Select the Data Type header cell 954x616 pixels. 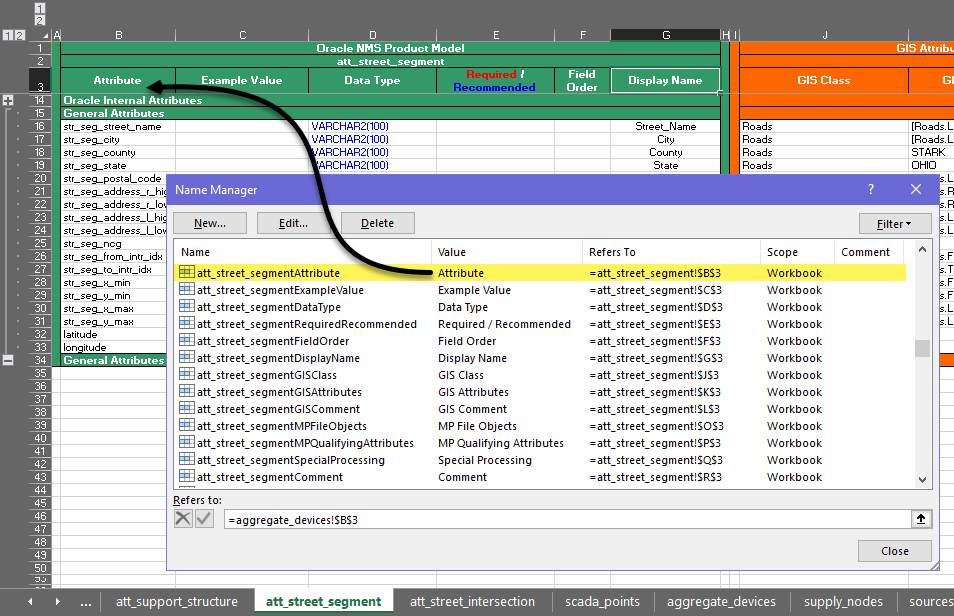click(372, 80)
